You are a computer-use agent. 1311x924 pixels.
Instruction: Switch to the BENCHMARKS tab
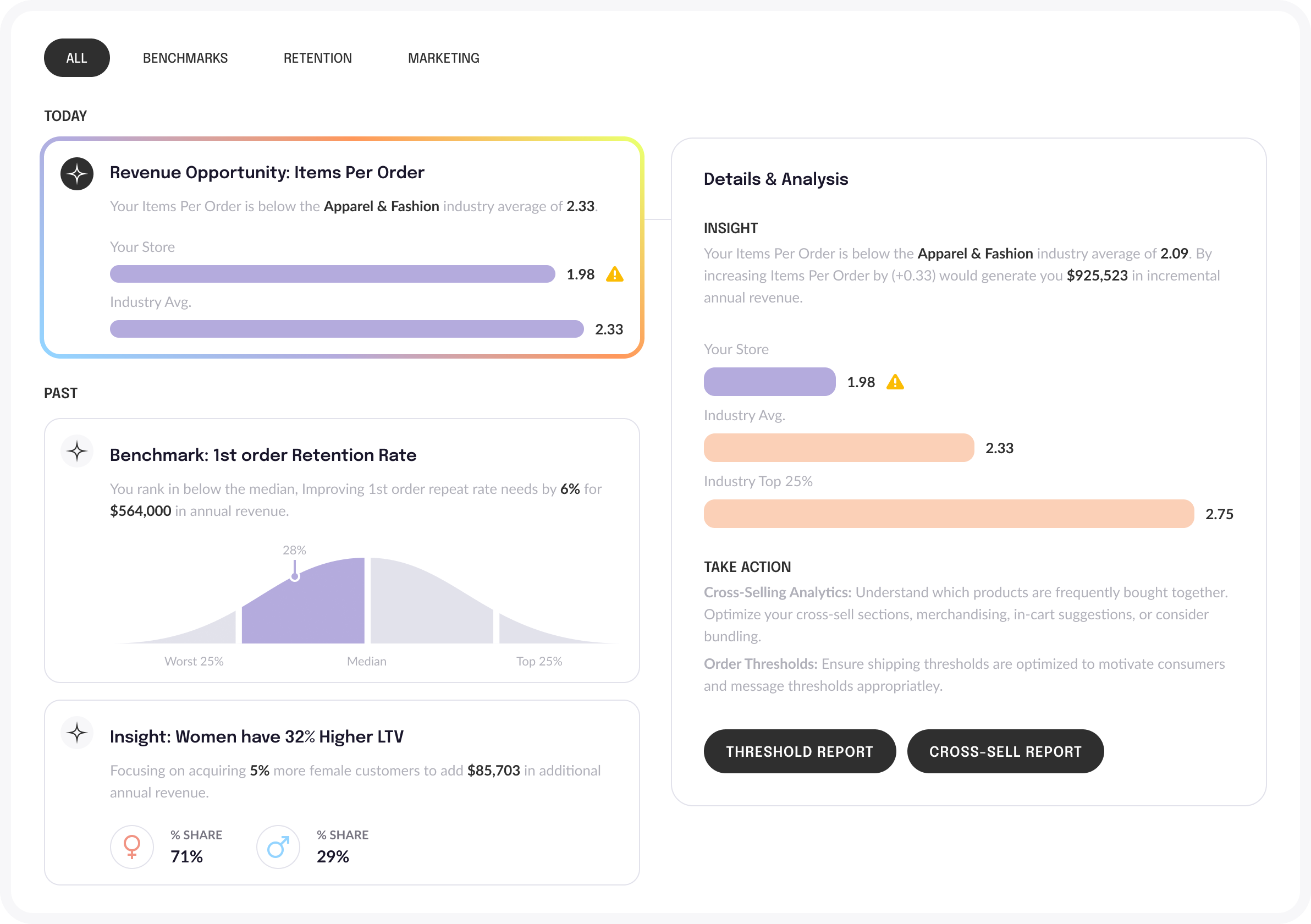[x=185, y=58]
